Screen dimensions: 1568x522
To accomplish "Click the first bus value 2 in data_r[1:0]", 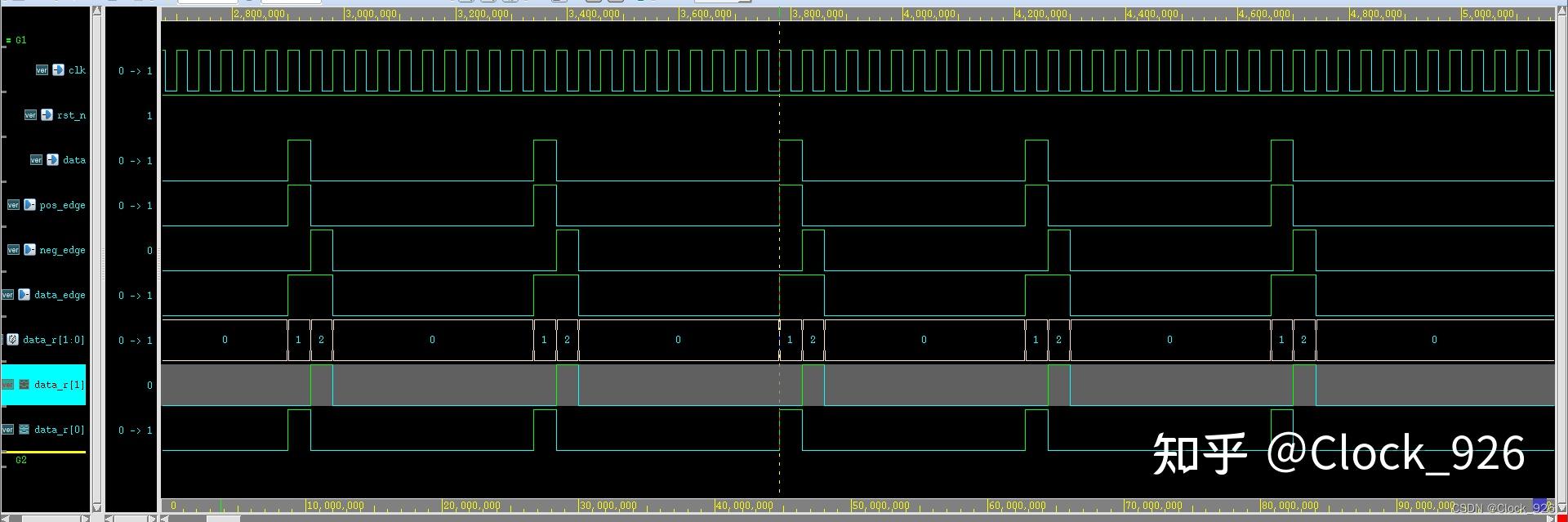I will click(321, 340).
